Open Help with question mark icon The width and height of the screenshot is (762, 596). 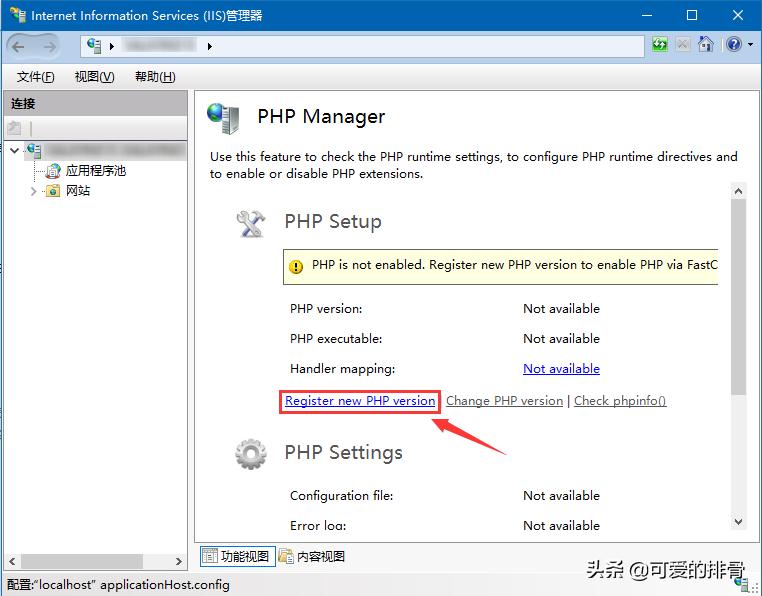click(x=734, y=44)
